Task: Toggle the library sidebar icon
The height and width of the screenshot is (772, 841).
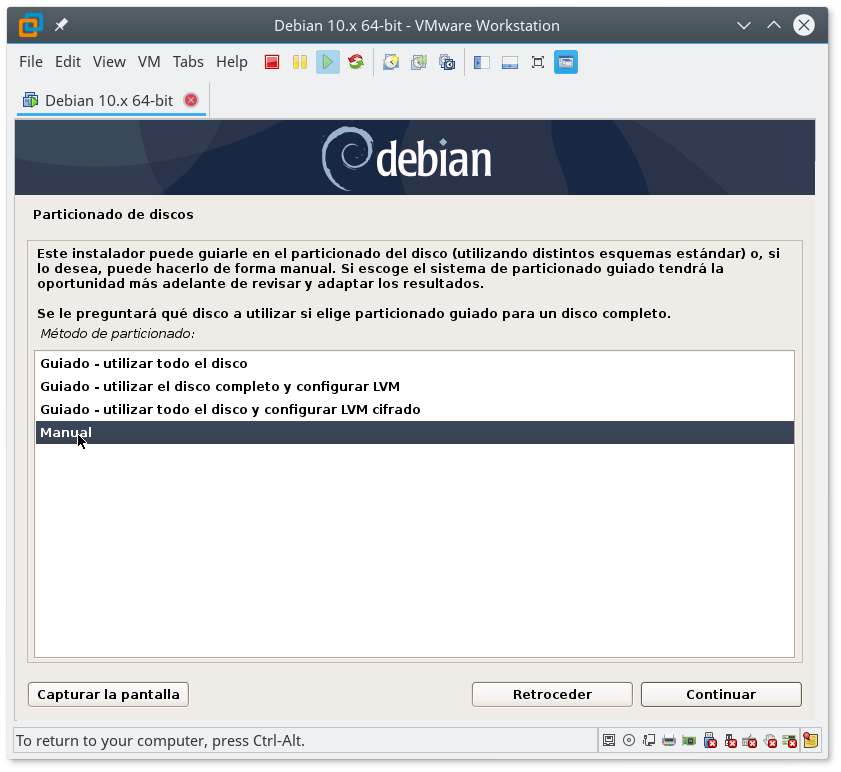Action: pos(482,63)
